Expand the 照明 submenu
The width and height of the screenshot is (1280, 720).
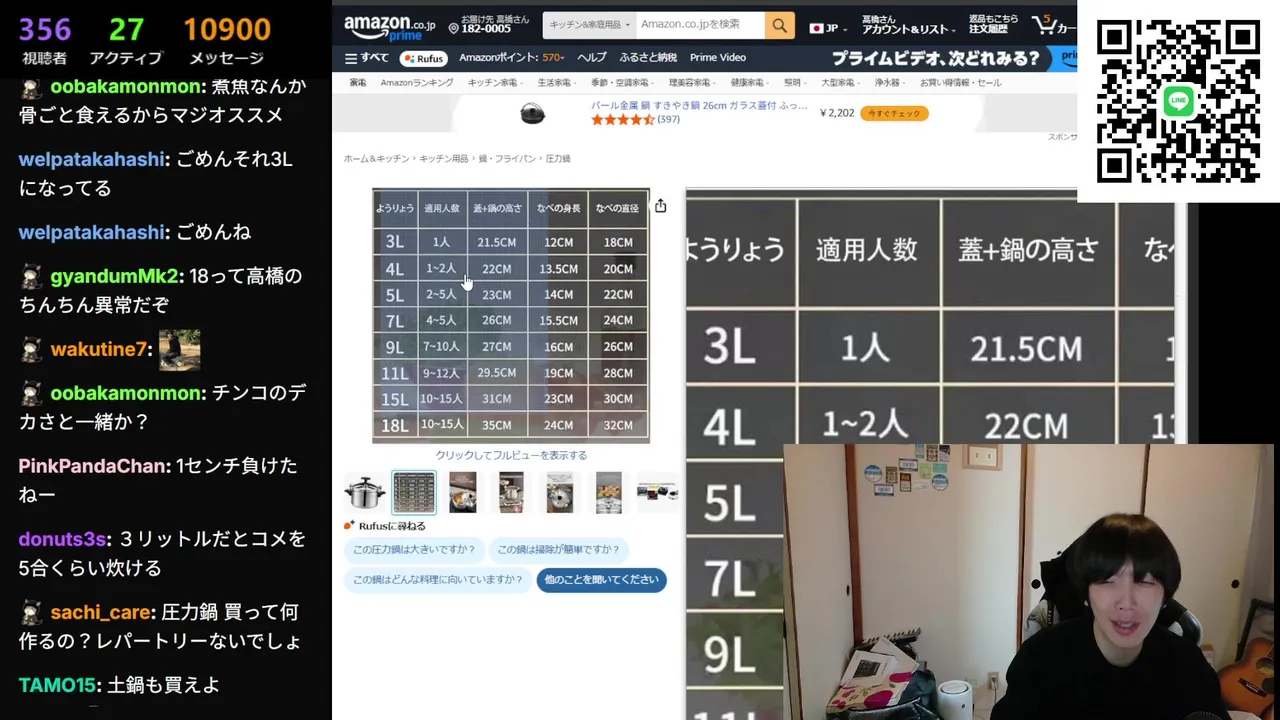(x=794, y=83)
